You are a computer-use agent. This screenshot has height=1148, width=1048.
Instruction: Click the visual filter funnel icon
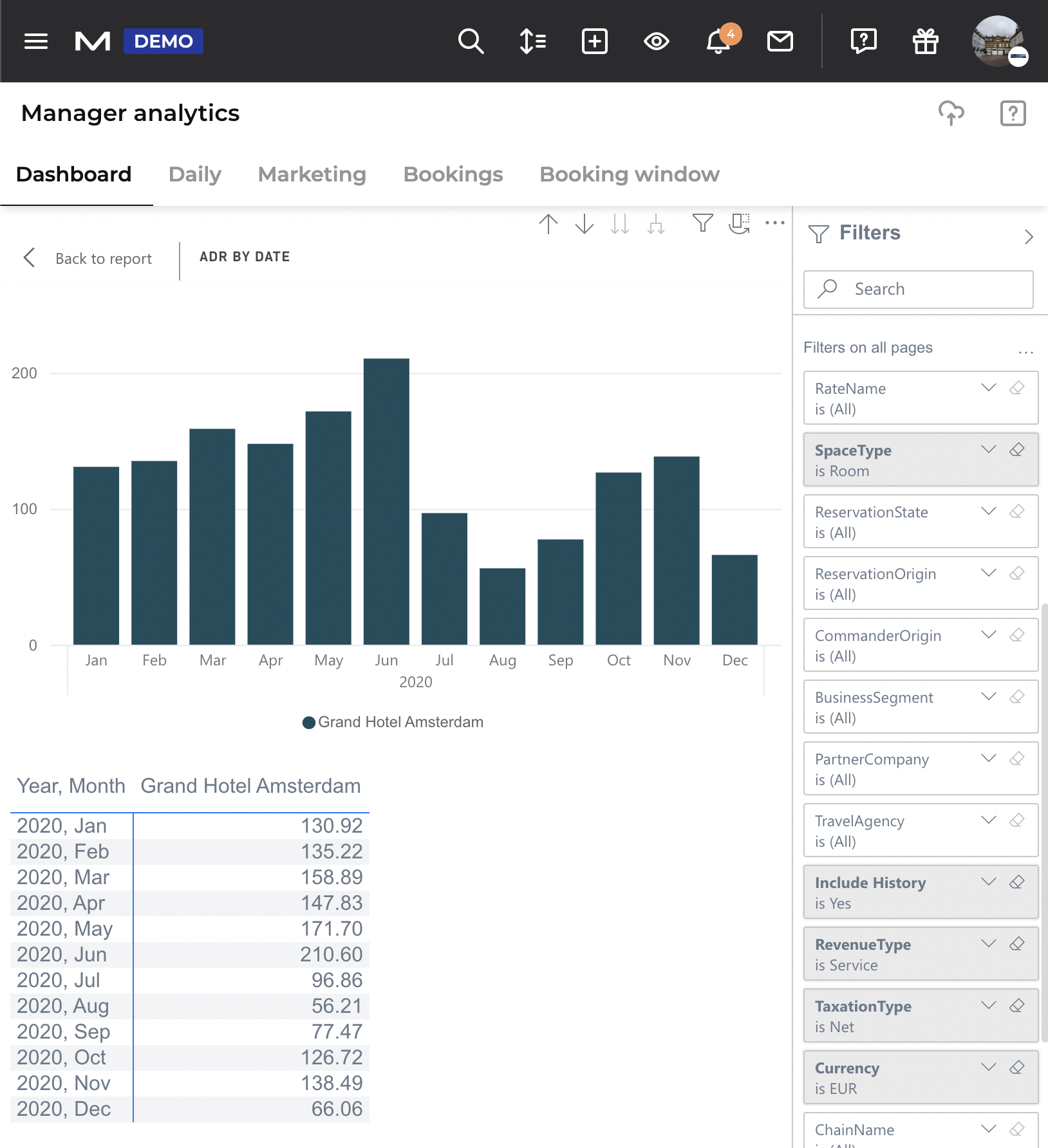pos(703,223)
